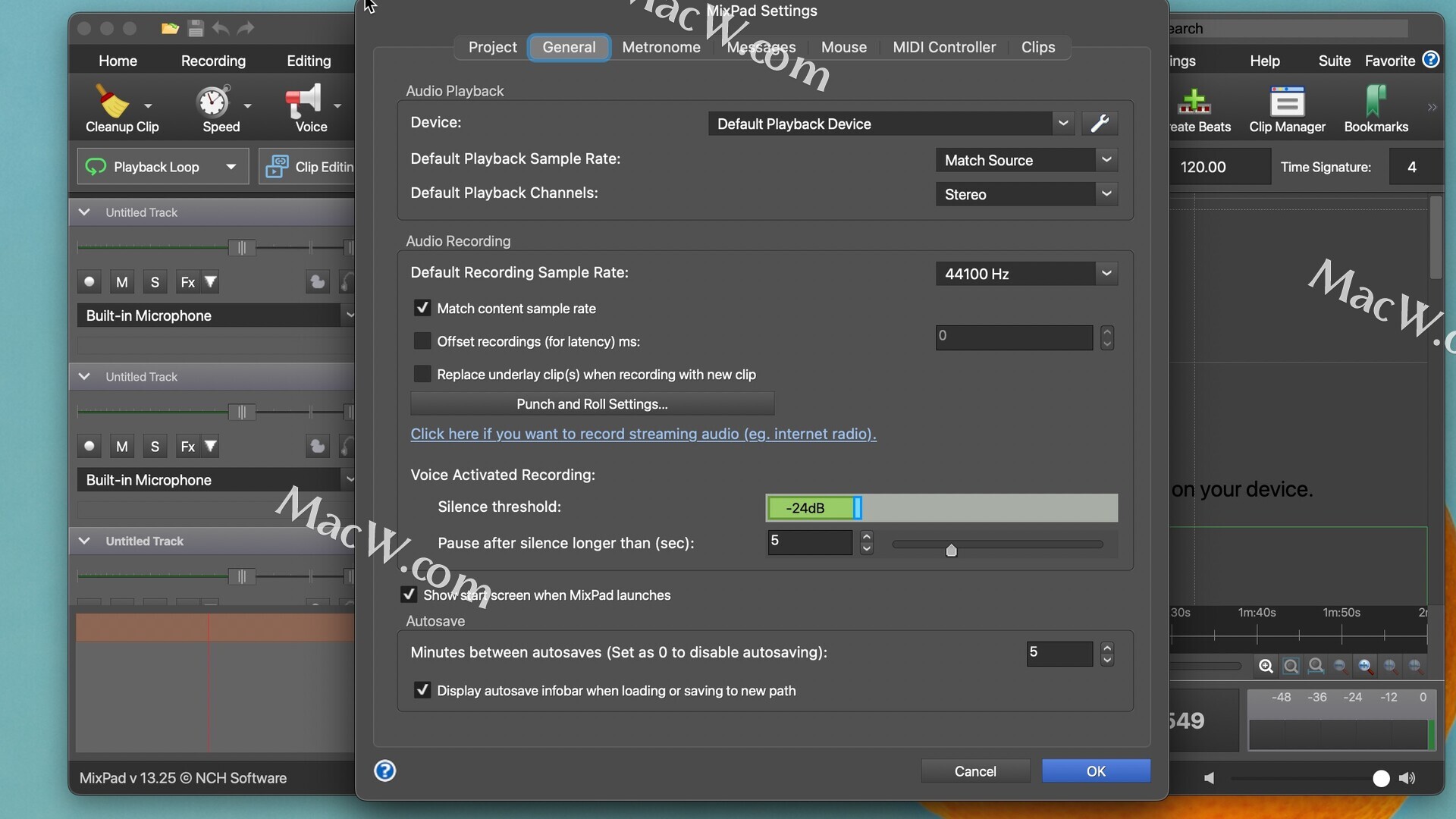Click the Cleanup Clip broom icon
This screenshot has width=1456, height=819.
[112, 102]
